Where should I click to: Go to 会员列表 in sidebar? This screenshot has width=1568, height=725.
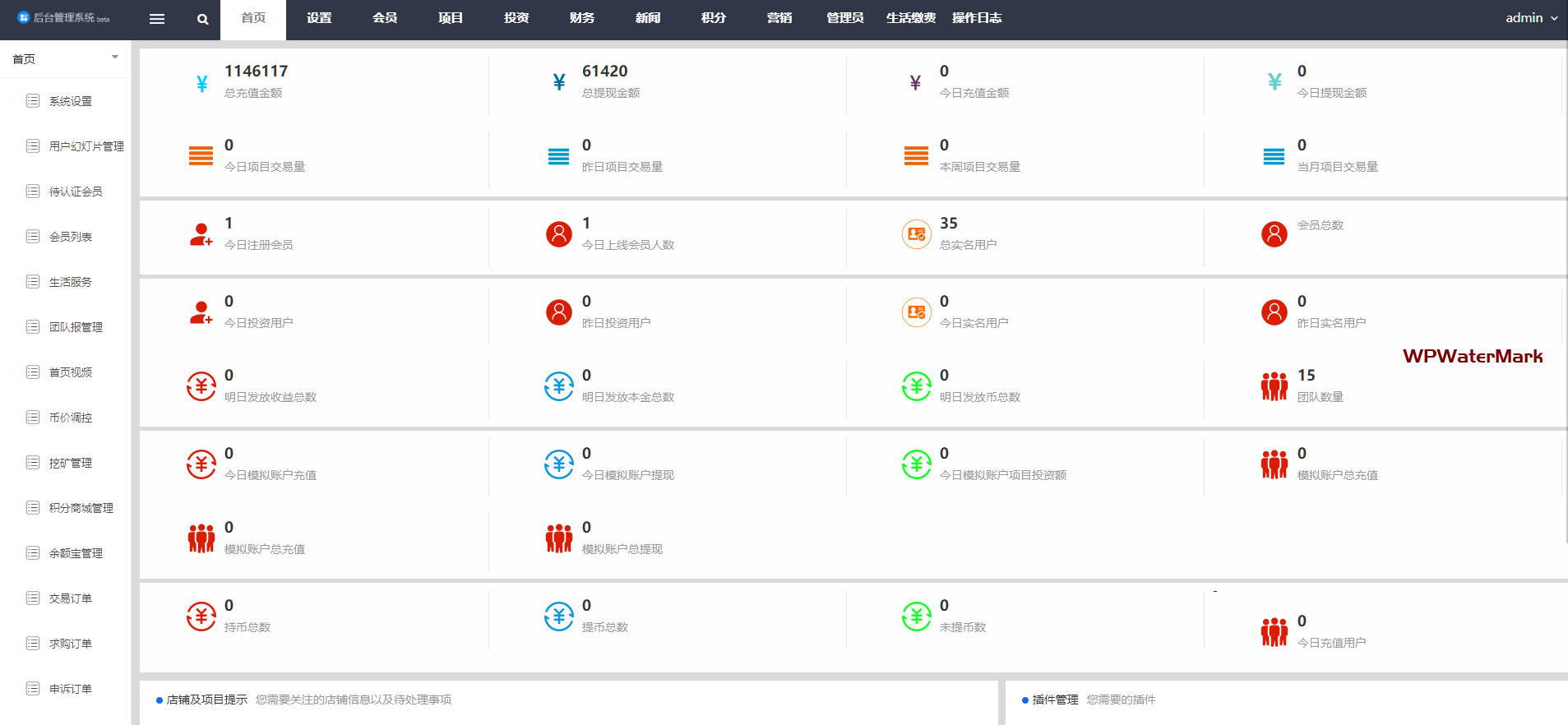71,237
